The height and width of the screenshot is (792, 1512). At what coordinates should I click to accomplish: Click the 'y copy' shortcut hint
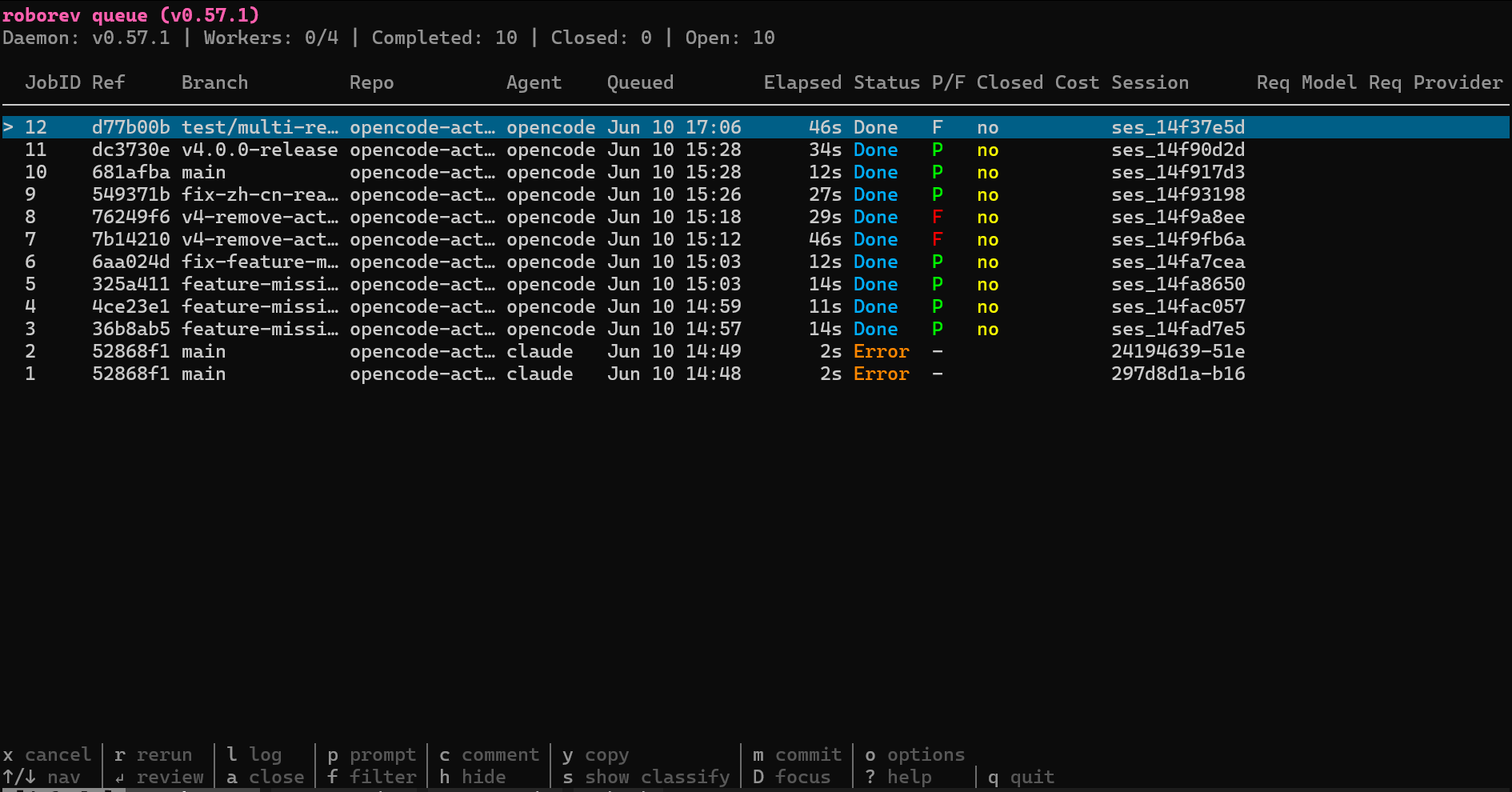coord(596,754)
